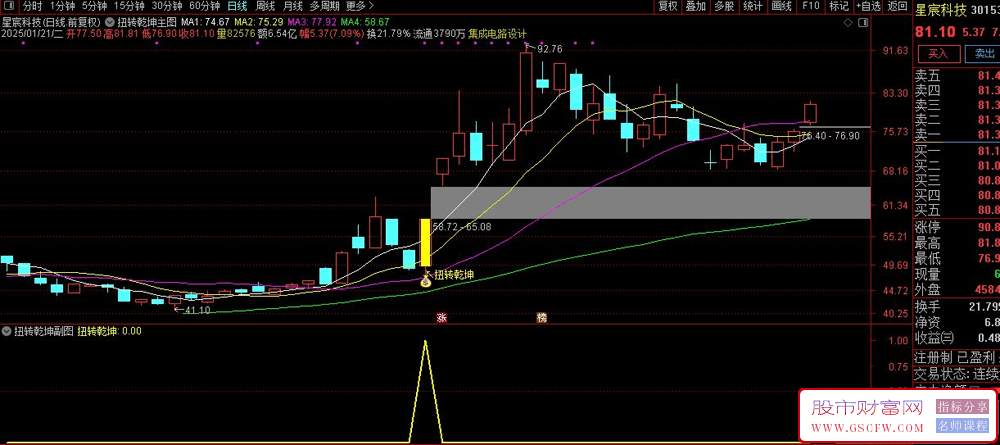Activate the 画线 drawing tool
The image size is (1000, 445).
(781, 6)
